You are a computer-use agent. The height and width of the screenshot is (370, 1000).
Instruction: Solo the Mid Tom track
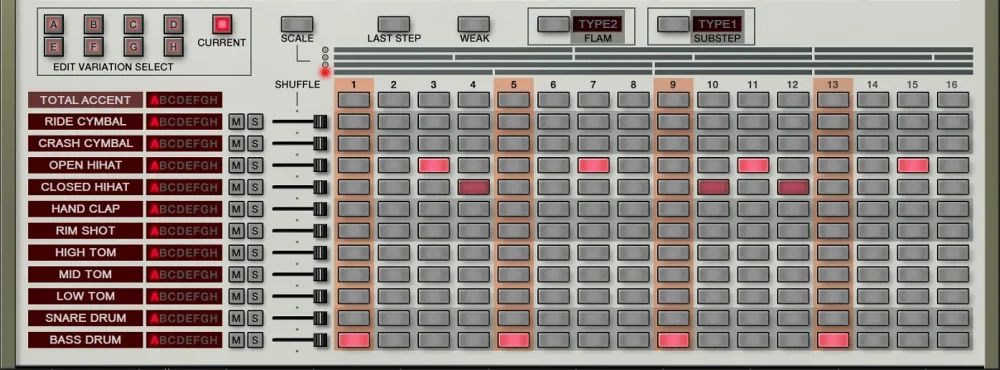tap(254, 274)
